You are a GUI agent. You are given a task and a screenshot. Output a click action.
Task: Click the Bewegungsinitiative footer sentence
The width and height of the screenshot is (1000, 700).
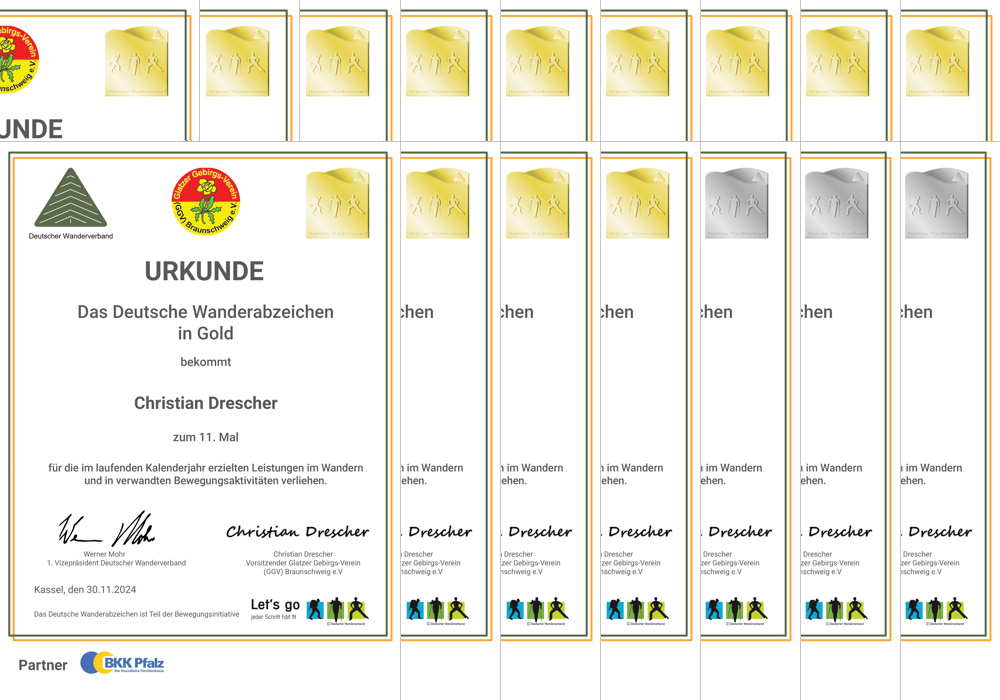pos(136,614)
